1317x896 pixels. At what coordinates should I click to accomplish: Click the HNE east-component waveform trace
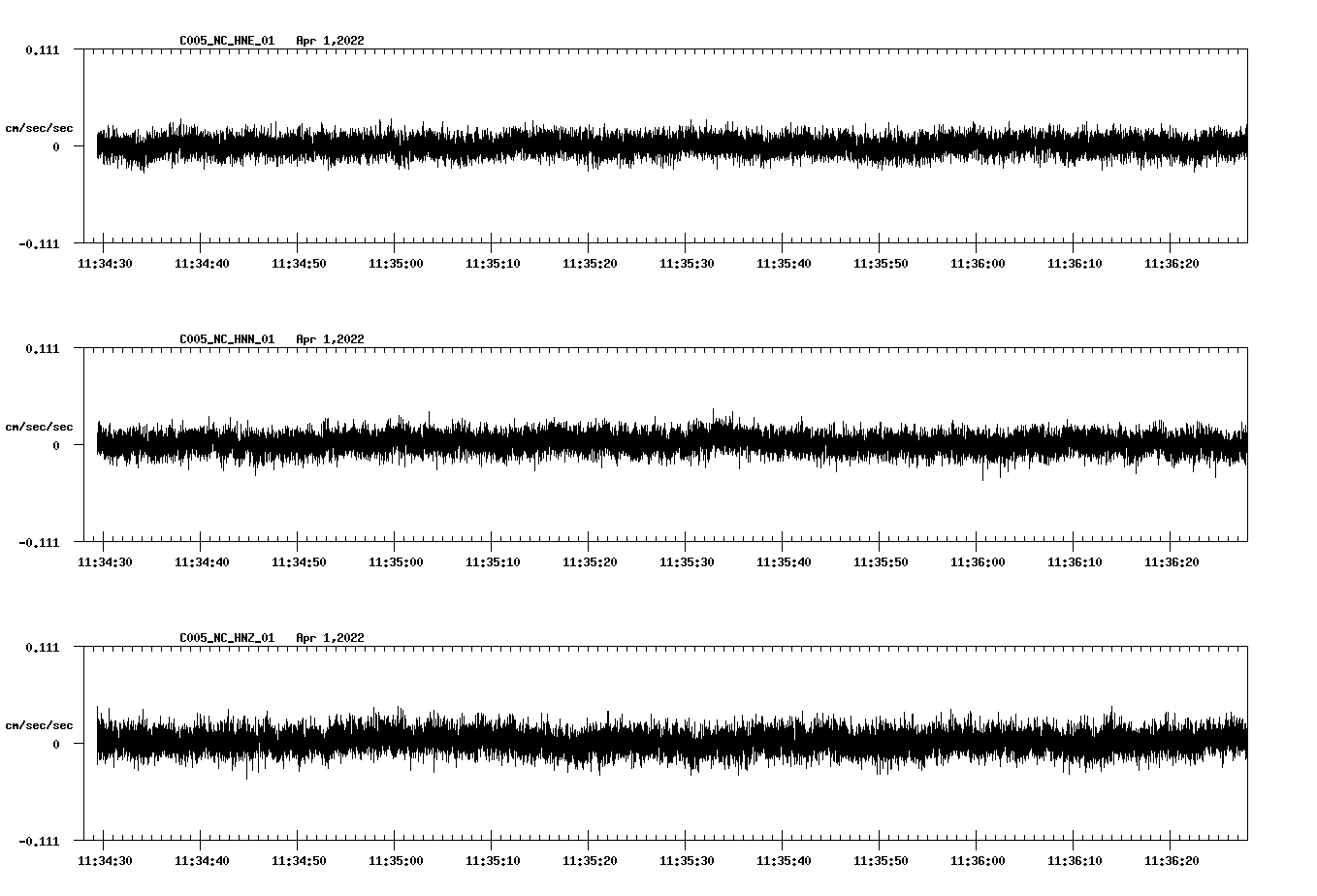672,145
